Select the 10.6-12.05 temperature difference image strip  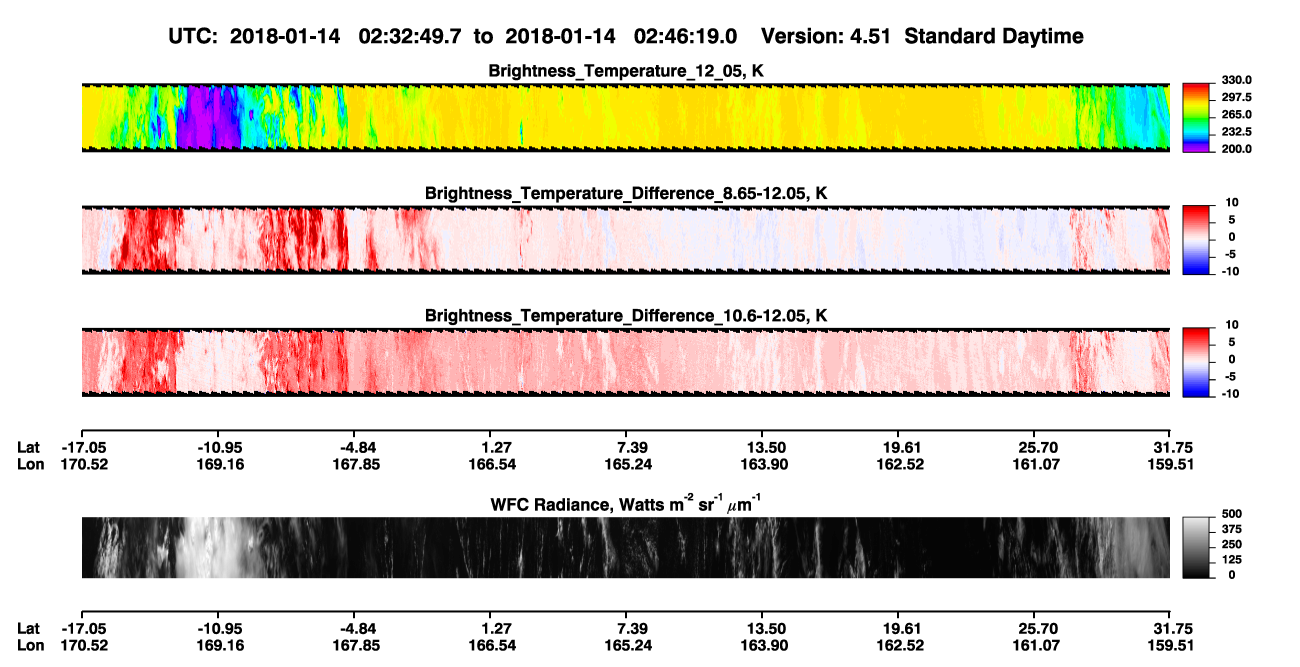point(625,362)
